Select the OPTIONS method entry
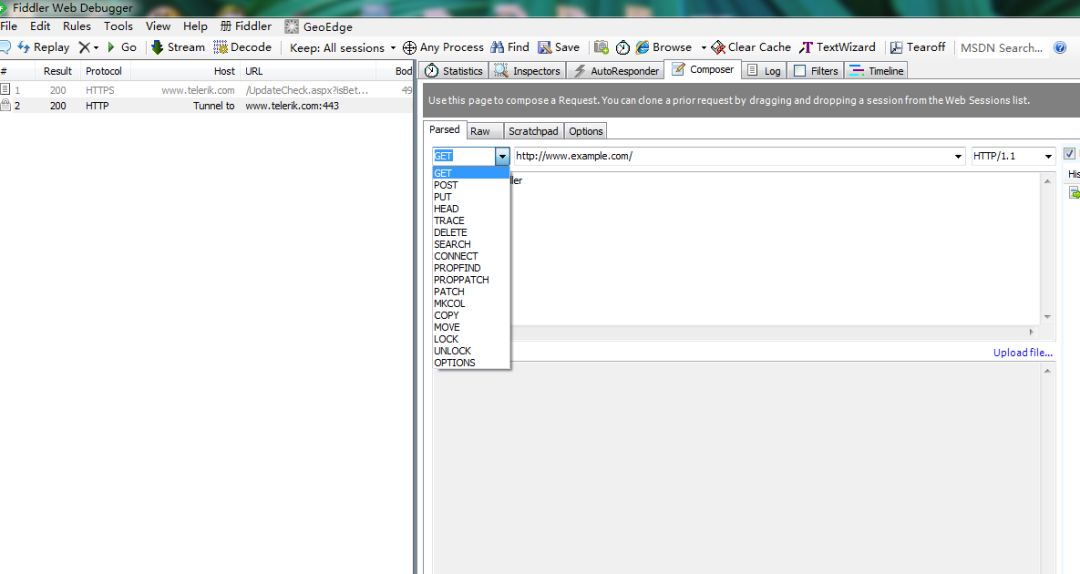Image resolution: width=1080 pixels, height=574 pixels. coord(471,362)
